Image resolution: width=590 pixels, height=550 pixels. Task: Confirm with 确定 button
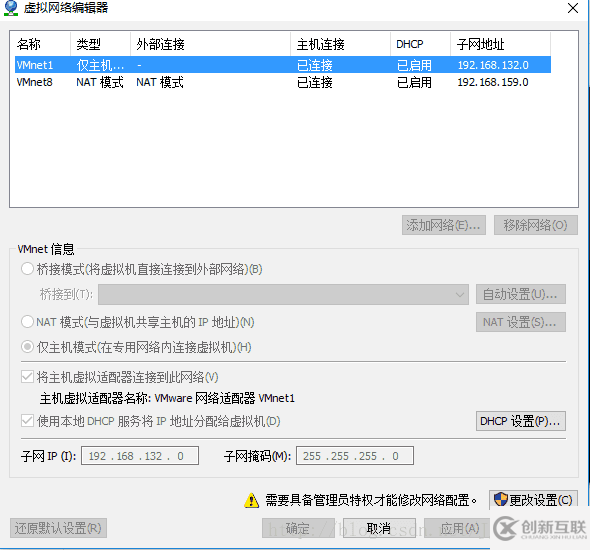[298, 528]
